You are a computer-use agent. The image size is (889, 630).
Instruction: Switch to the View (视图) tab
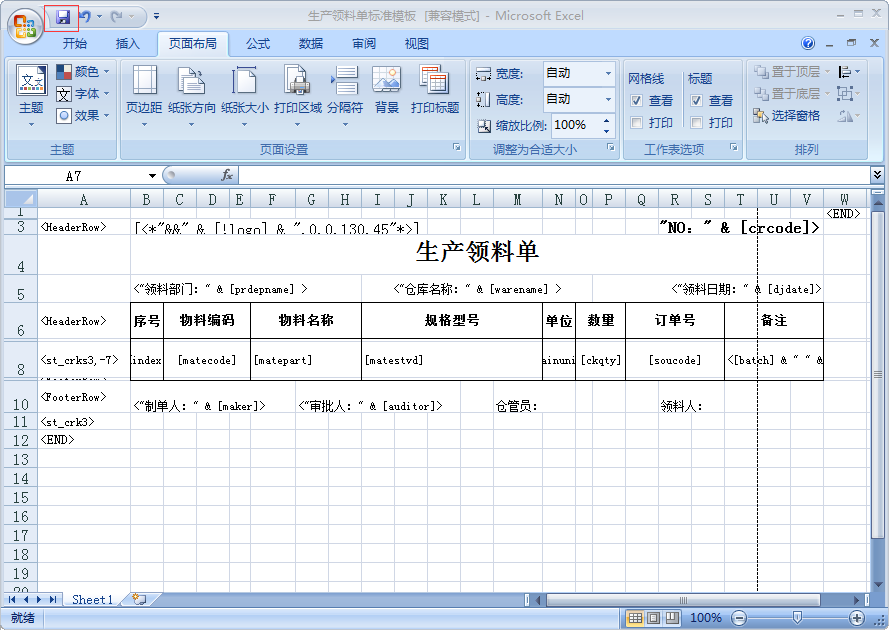coord(416,44)
